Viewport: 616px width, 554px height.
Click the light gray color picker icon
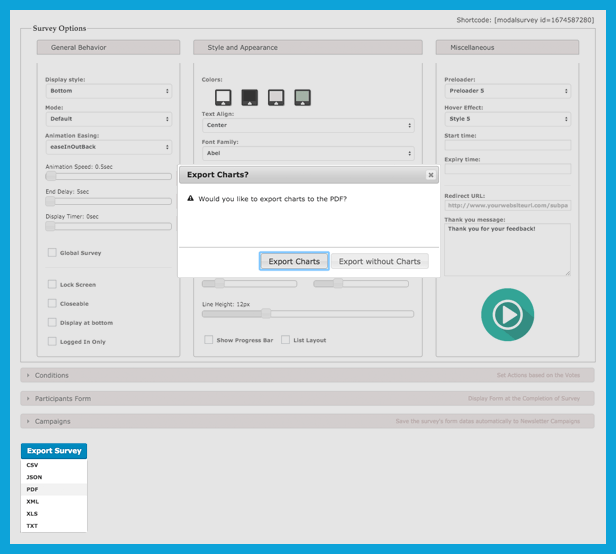pos(276,97)
